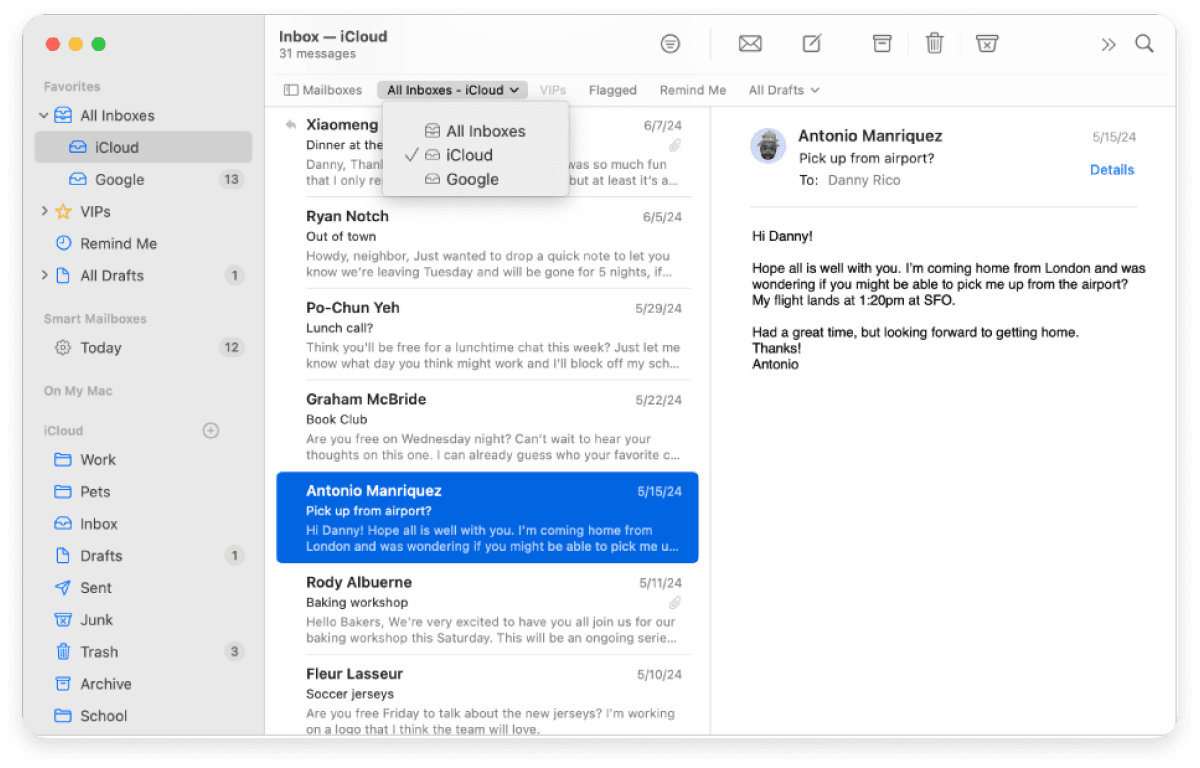Image resolution: width=1200 pixels, height=768 pixels.
Task: Click the Smart Mailboxes section header
Action: coord(95,319)
